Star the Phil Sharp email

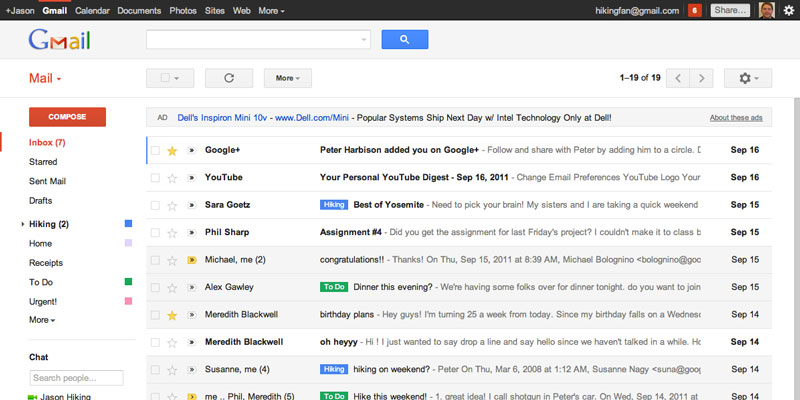point(172,233)
